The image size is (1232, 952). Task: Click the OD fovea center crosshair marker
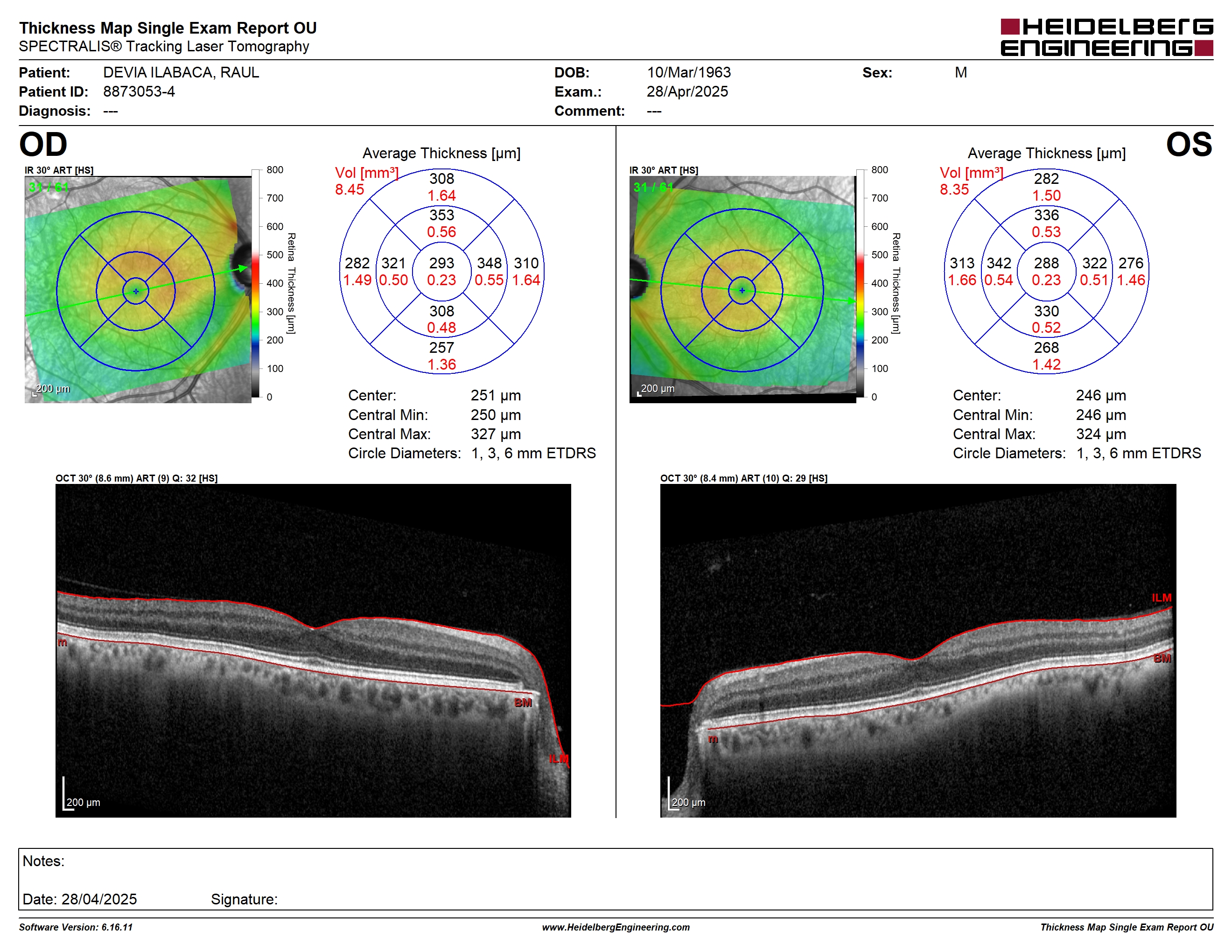[x=136, y=292]
